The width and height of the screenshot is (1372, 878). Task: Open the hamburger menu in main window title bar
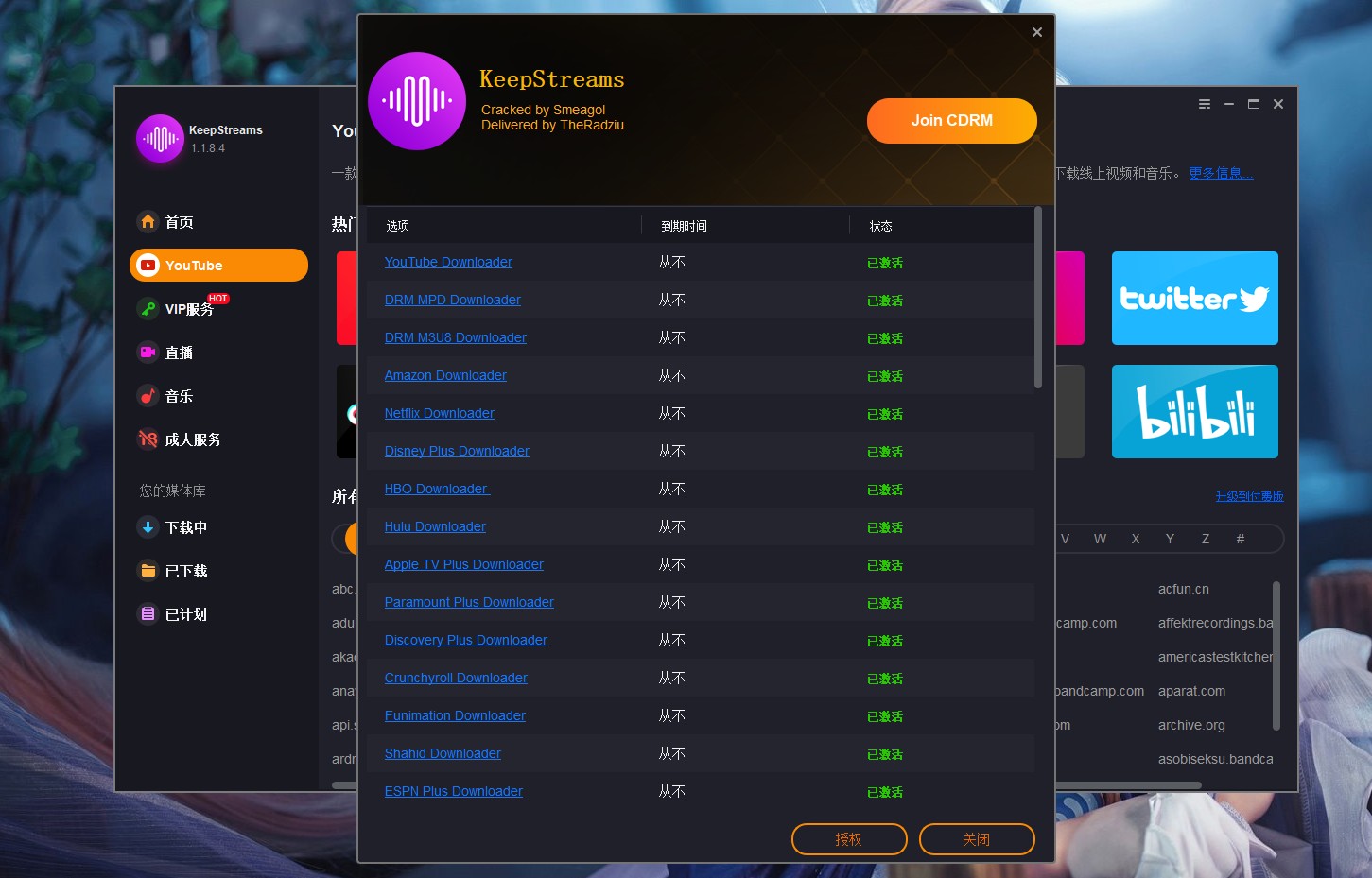[x=1205, y=104]
